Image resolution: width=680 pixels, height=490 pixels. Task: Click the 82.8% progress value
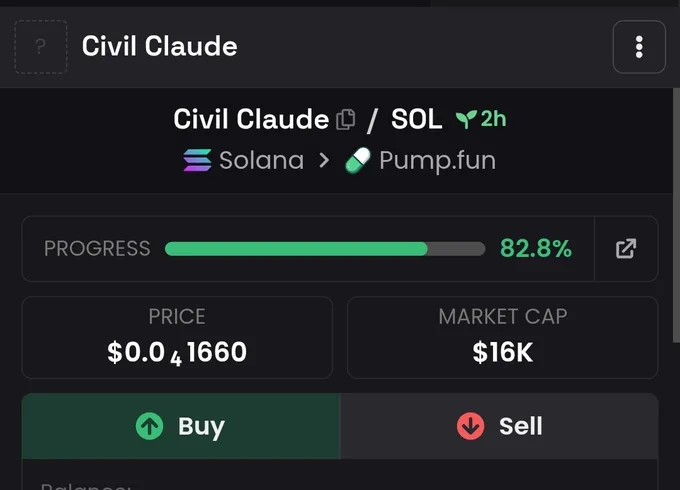click(536, 248)
